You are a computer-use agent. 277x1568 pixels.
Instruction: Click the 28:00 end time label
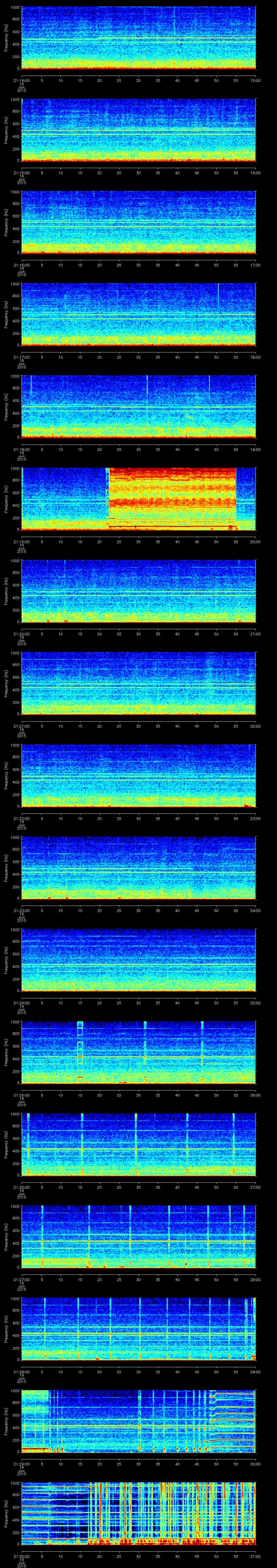tap(256, 1279)
